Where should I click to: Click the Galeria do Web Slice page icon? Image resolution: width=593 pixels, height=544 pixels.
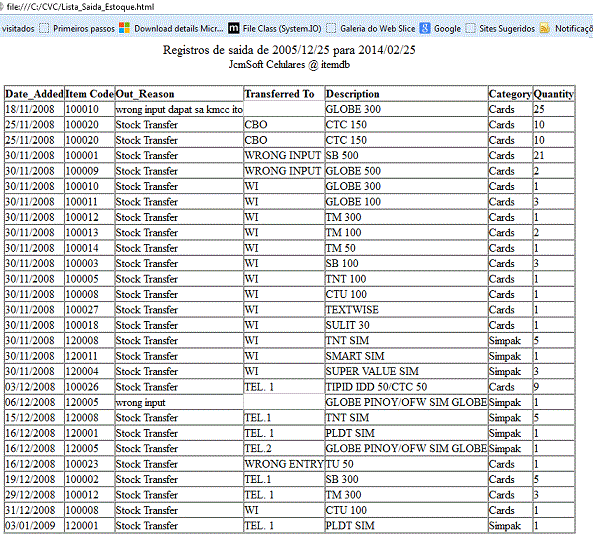pos(331,28)
